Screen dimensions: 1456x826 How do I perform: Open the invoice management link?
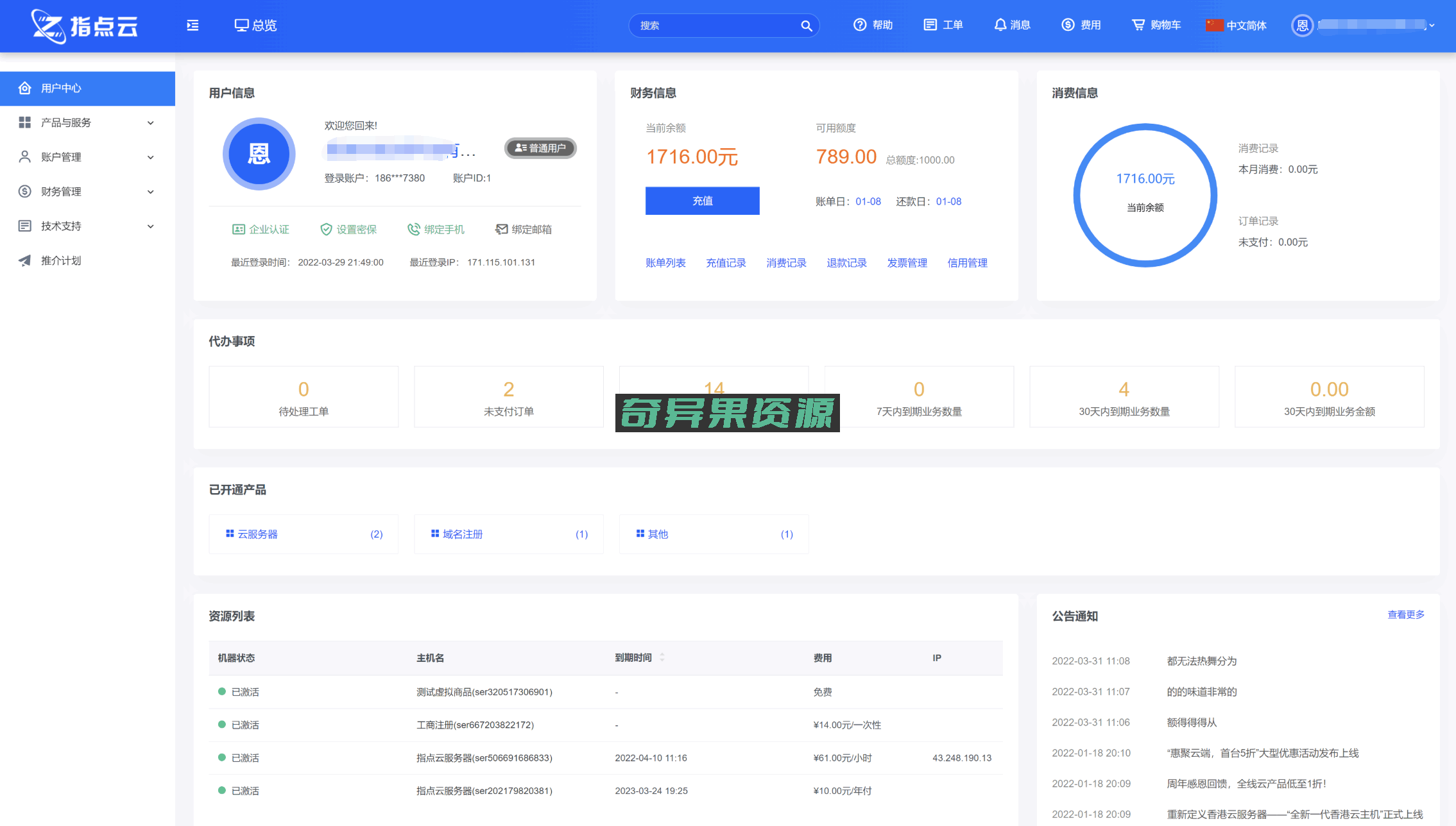pos(907,263)
